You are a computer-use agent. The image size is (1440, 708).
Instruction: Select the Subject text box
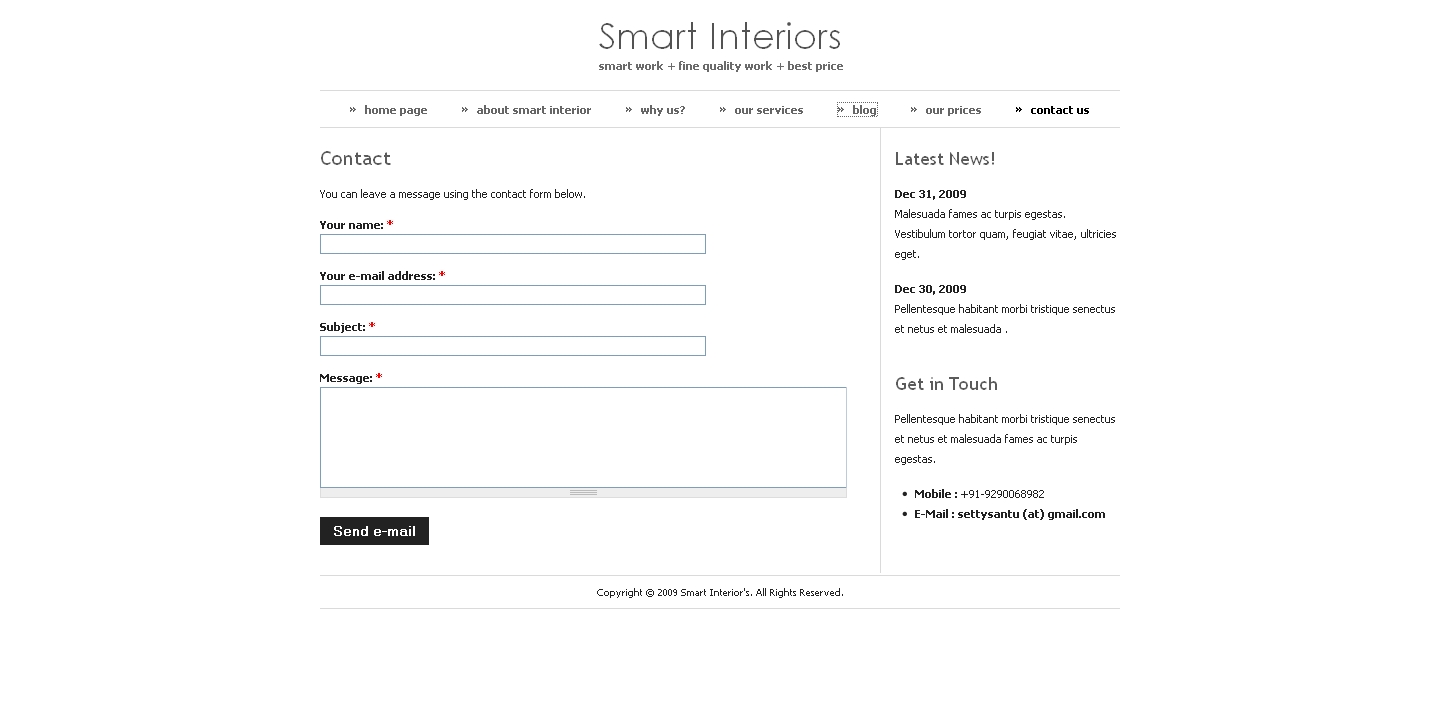[x=512, y=346]
